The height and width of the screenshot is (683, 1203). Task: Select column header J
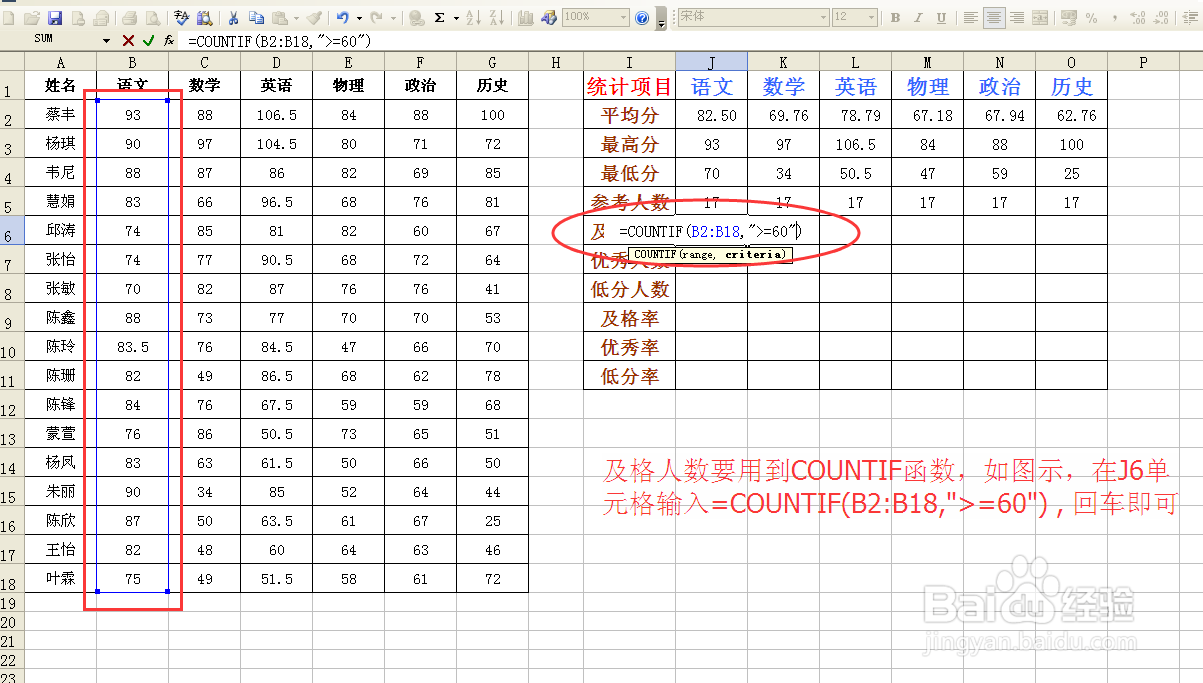pos(711,61)
